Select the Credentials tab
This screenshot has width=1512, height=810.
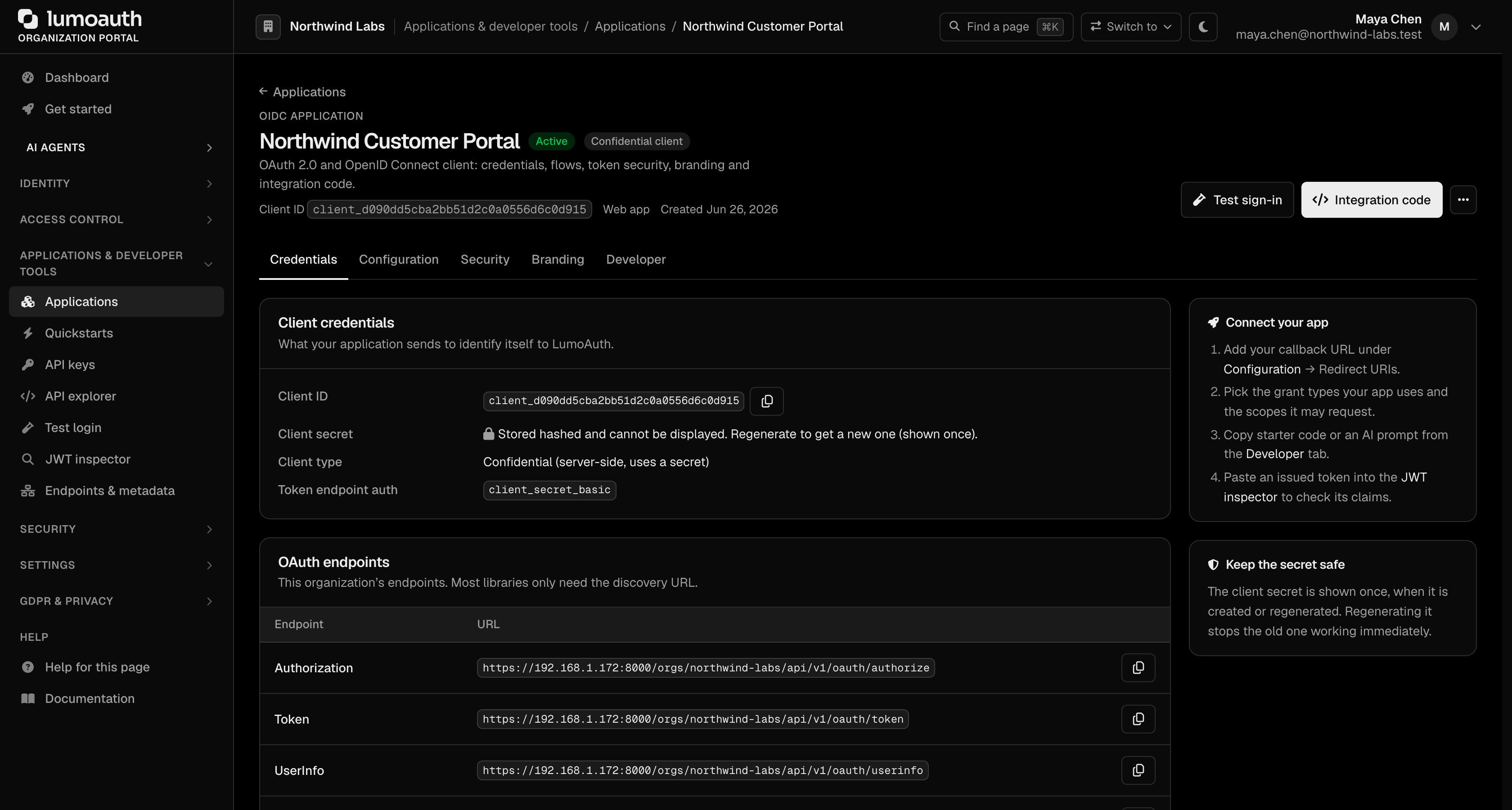coord(303,260)
